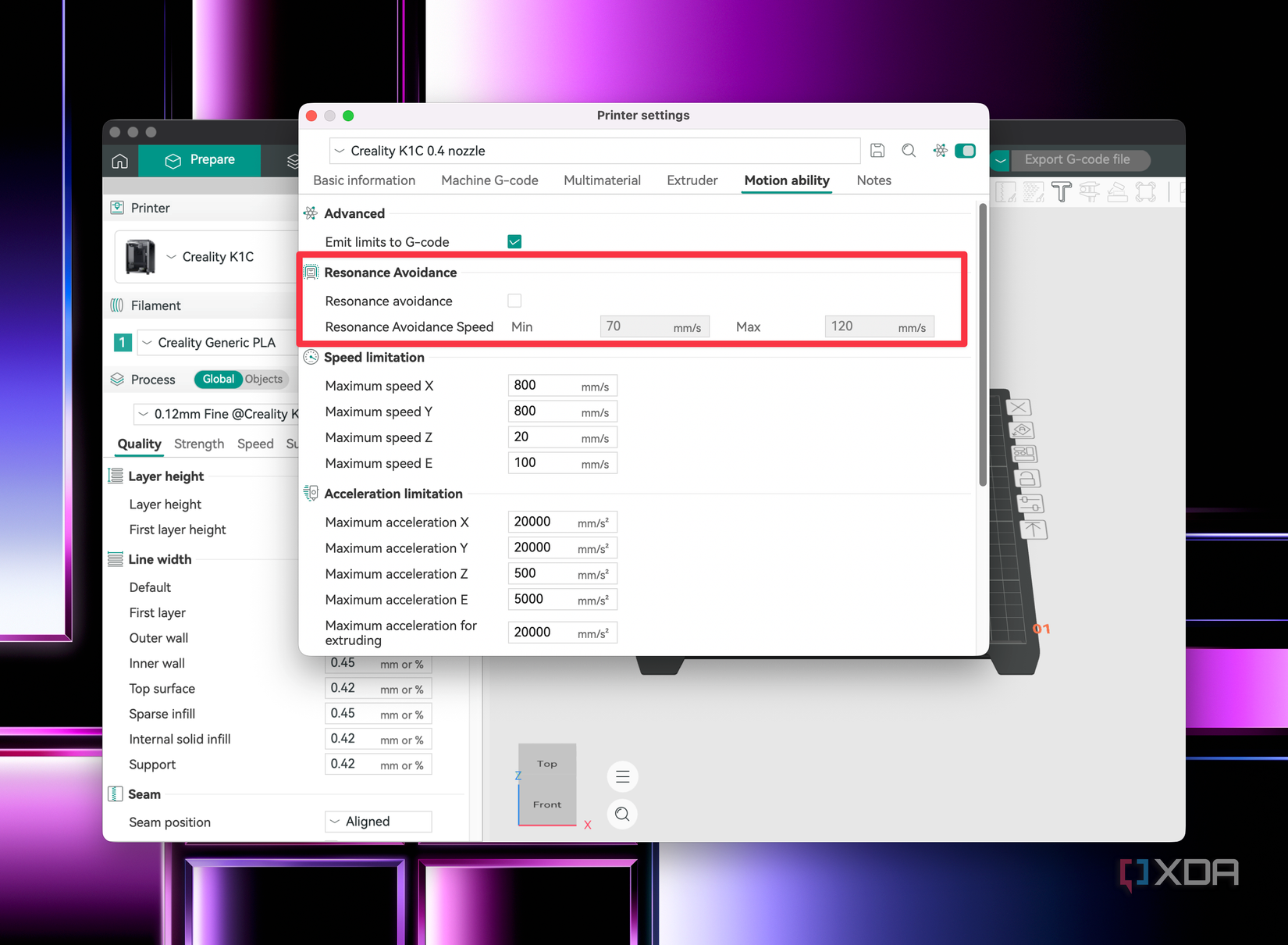
Task: Click filament slot number 1 swatch
Action: (123, 342)
